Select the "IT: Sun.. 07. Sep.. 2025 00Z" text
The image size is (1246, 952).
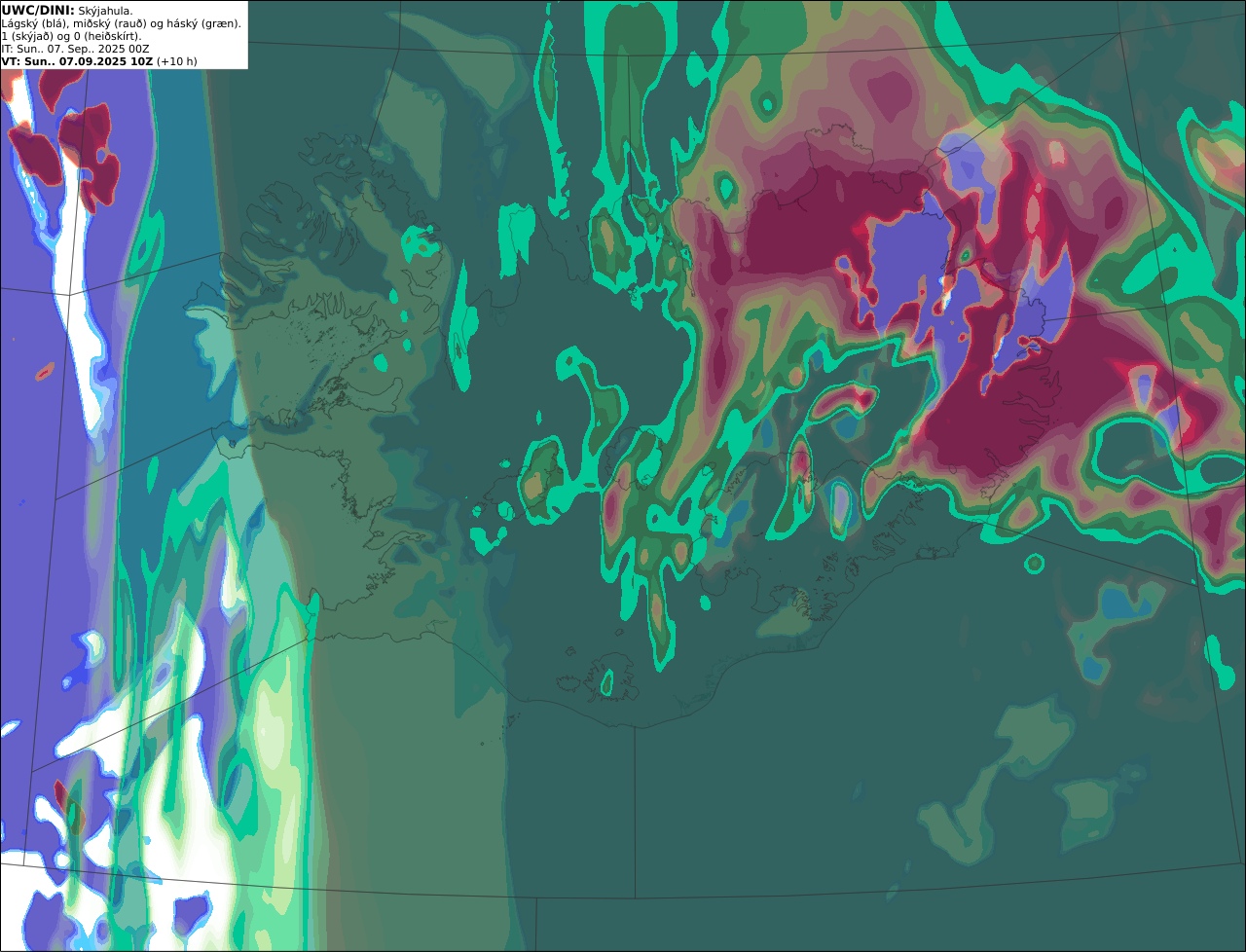(x=75, y=49)
